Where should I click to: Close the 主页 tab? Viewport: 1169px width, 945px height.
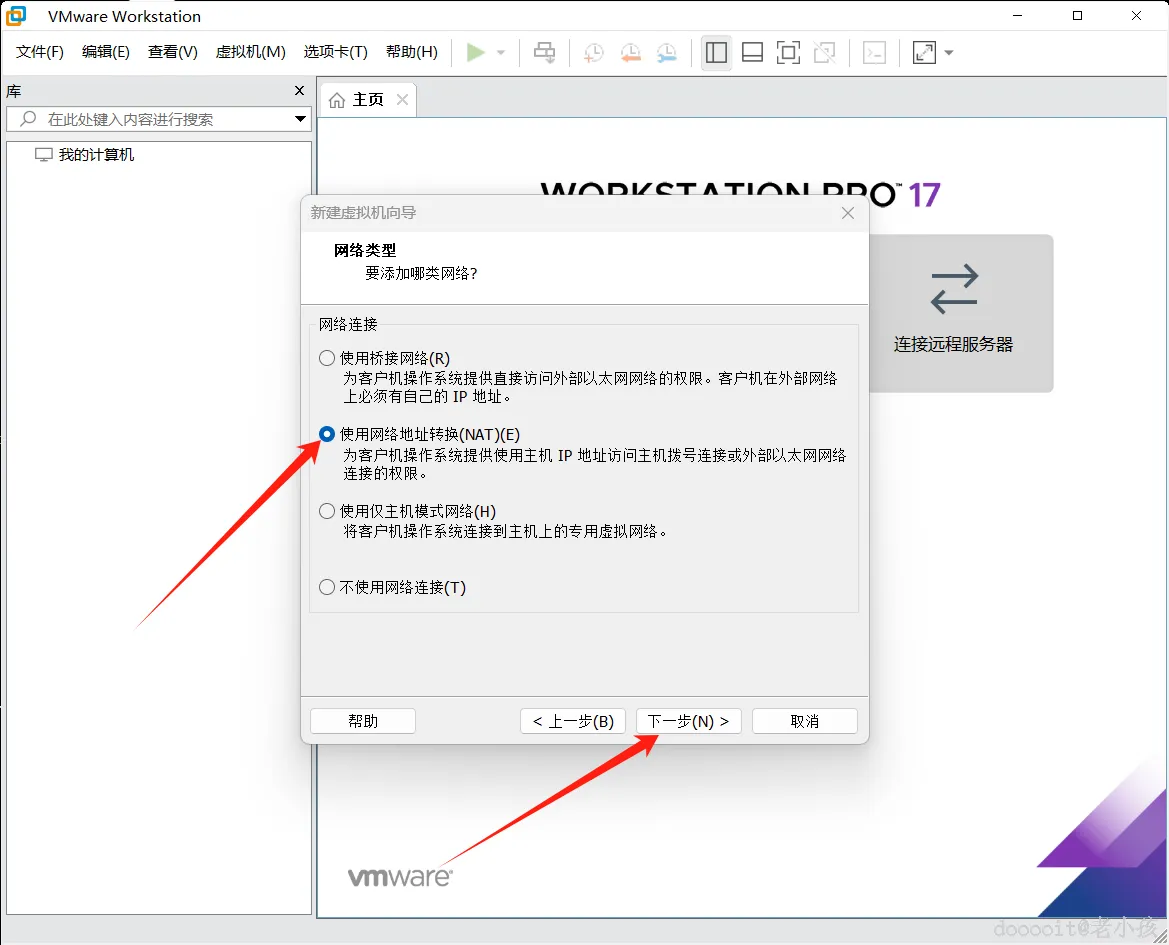(x=403, y=100)
